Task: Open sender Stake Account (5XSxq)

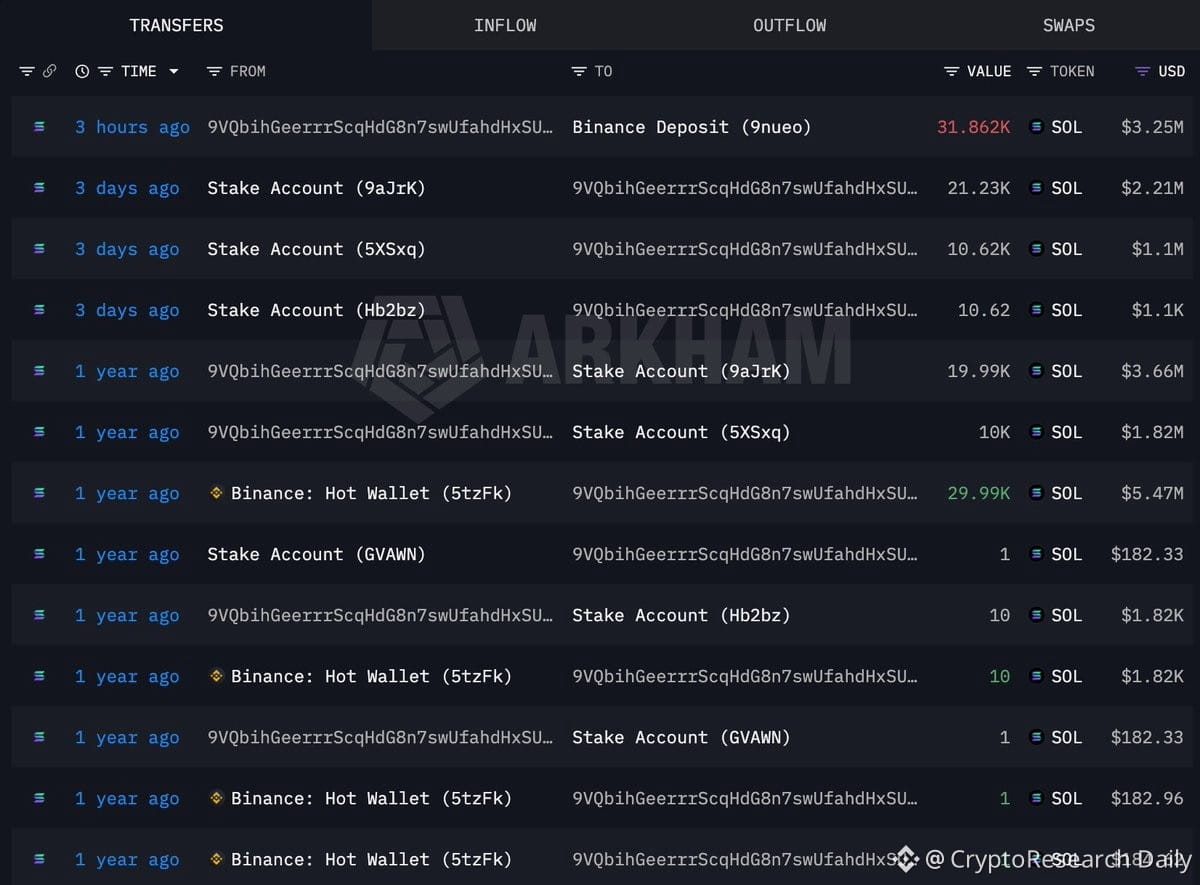Action: (316, 249)
